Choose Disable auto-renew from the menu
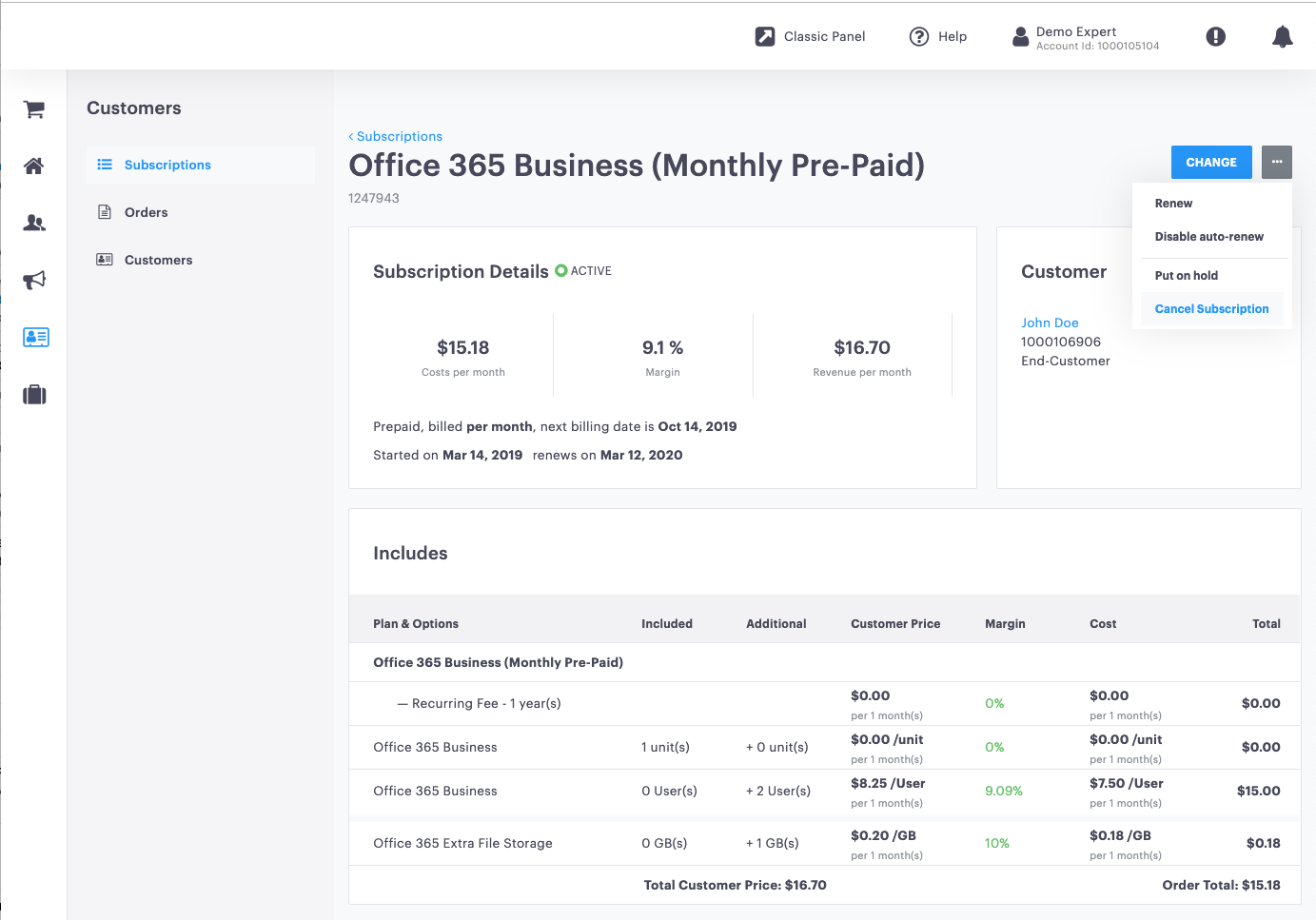 pyautogui.click(x=1209, y=237)
